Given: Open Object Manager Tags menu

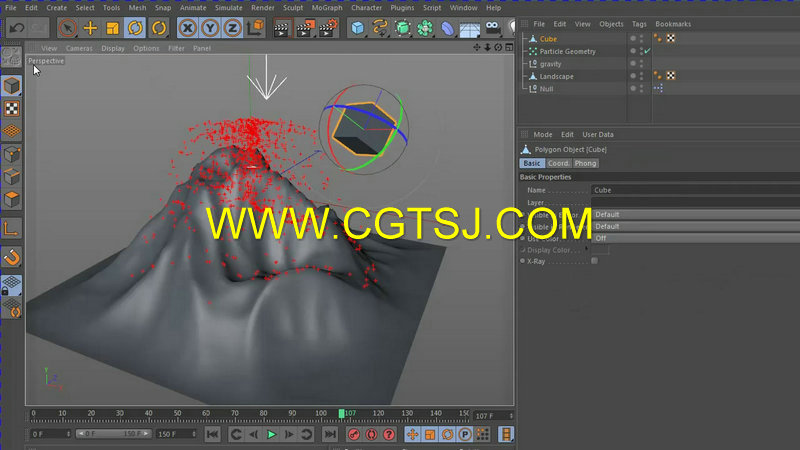Looking at the screenshot, I should click(x=639, y=24).
